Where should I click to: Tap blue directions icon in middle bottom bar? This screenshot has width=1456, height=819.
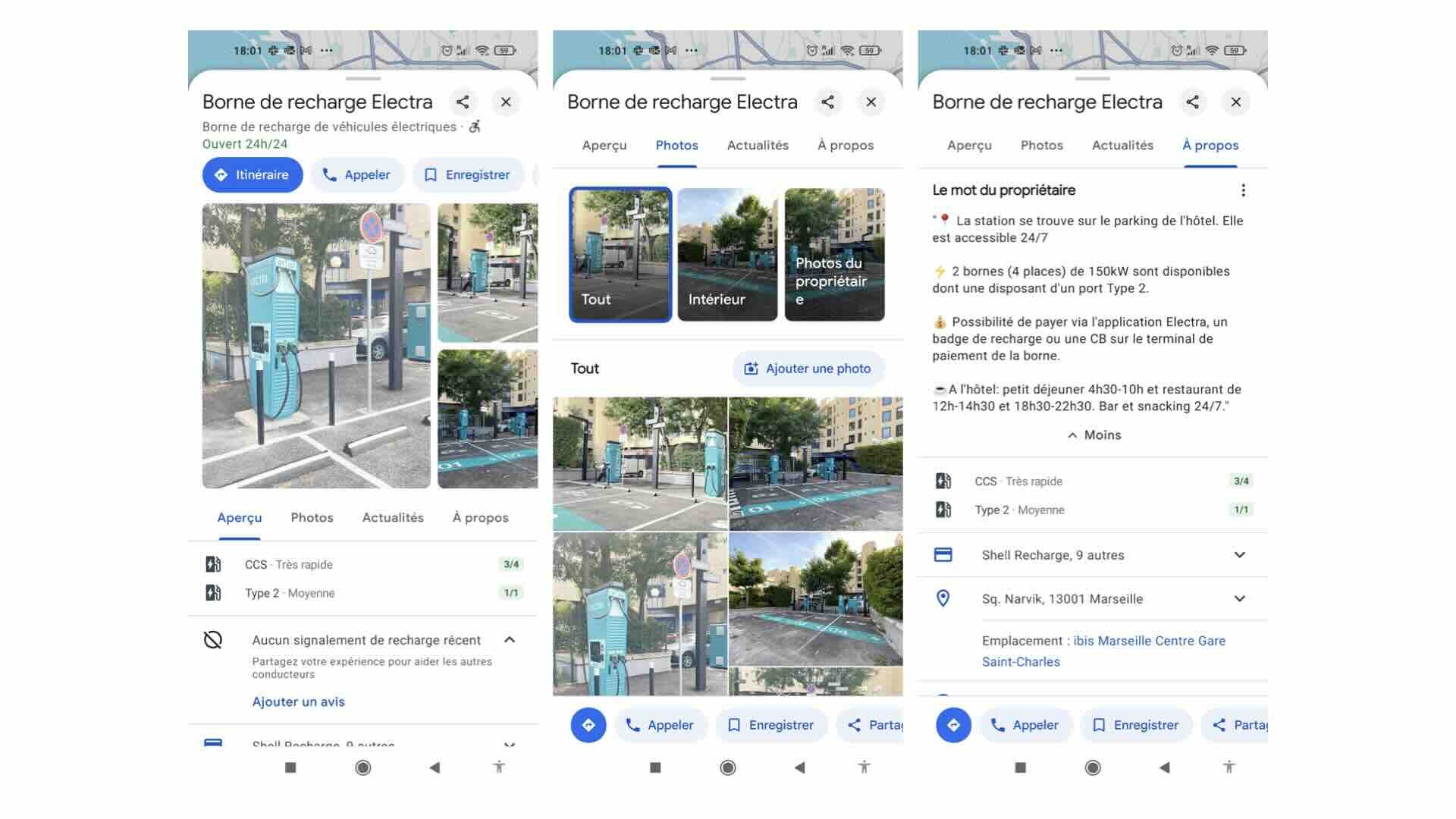pyautogui.click(x=588, y=726)
